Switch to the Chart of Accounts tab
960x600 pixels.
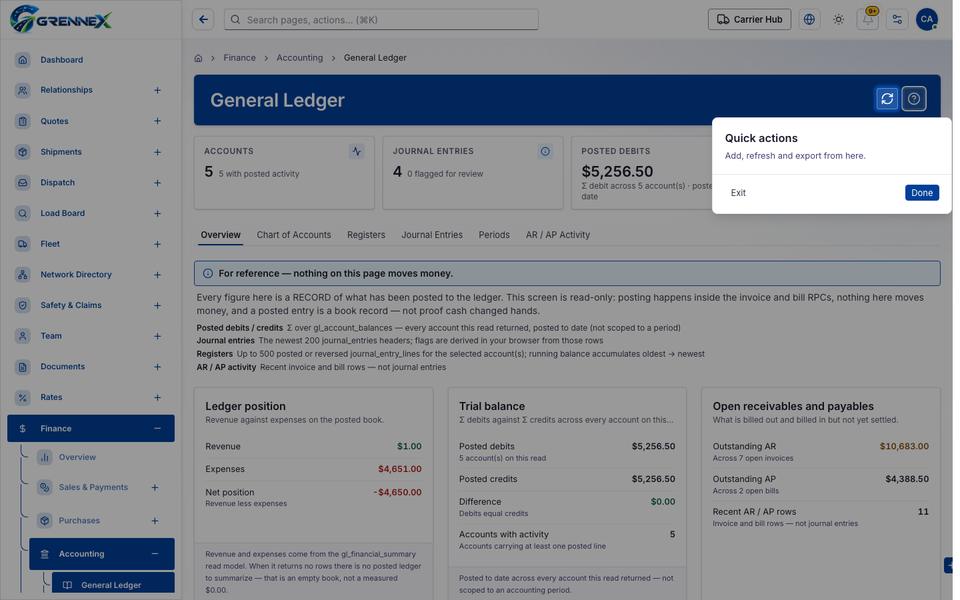tap(294, 234)
